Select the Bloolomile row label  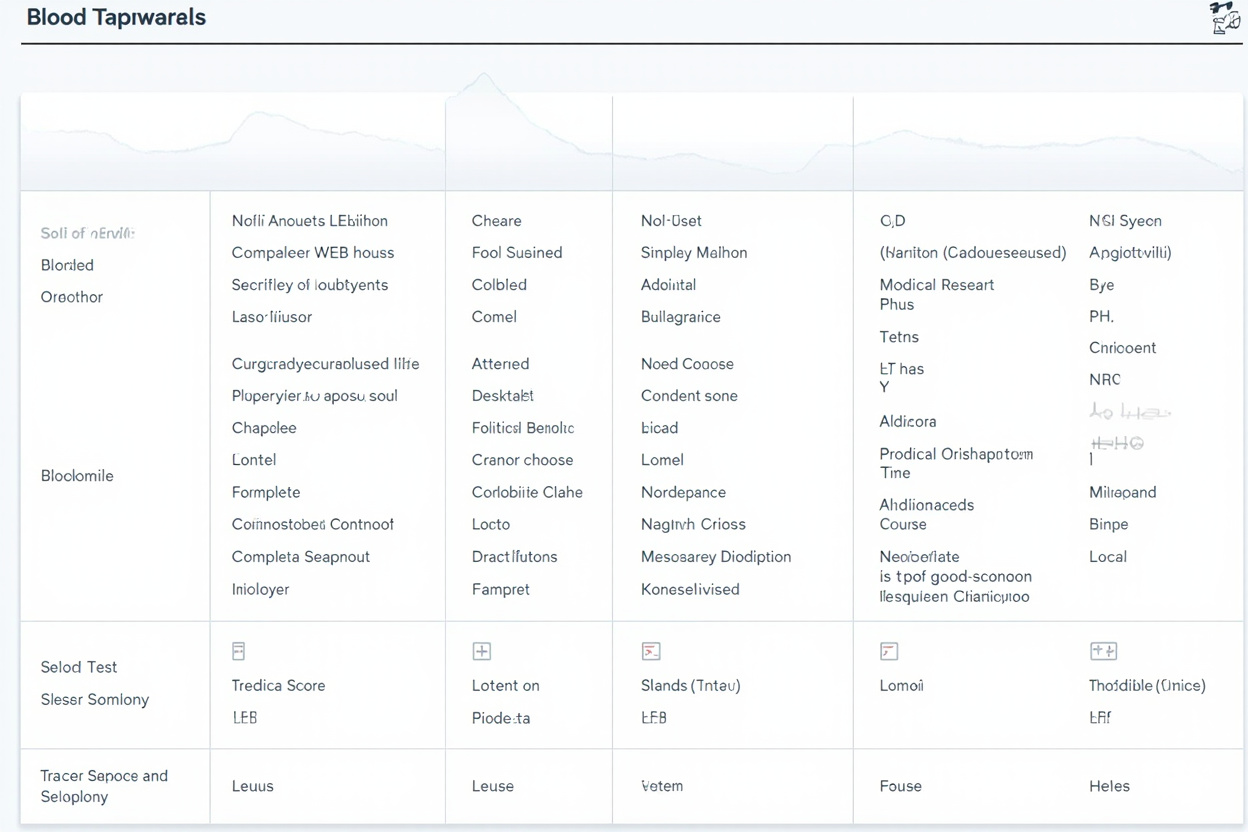click(77, 476)
